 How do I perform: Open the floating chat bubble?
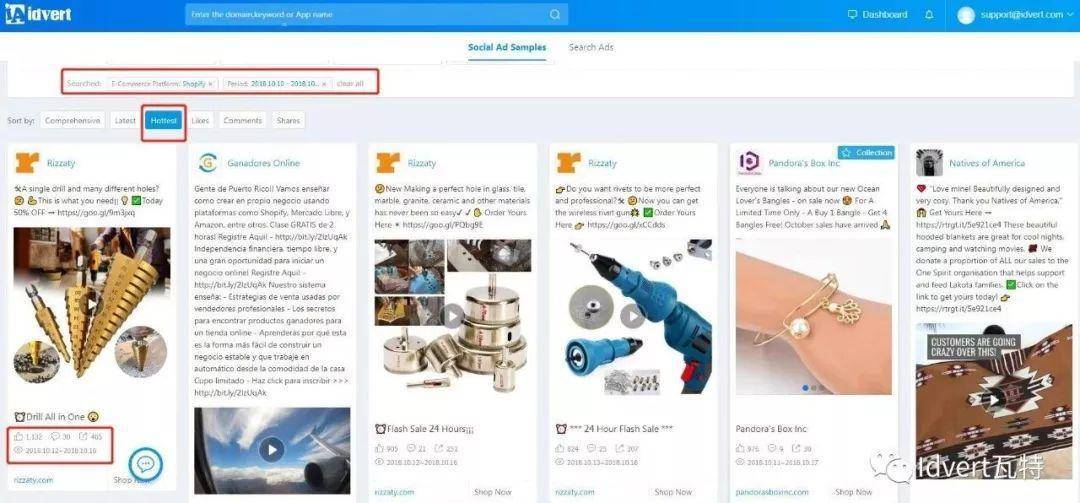point(145,464)
